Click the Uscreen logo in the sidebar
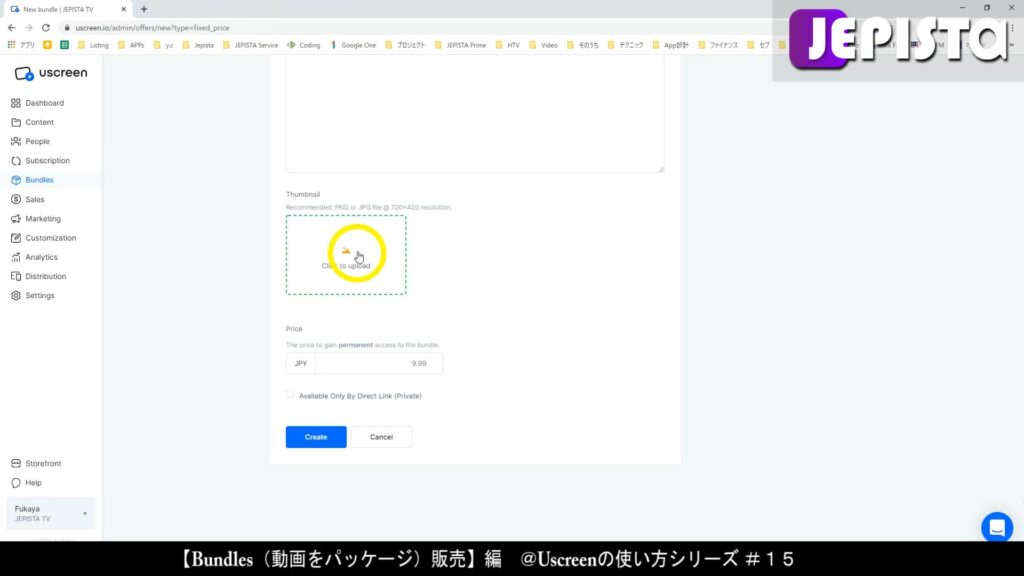The image size is (1024, 576). tap(50, 73)
